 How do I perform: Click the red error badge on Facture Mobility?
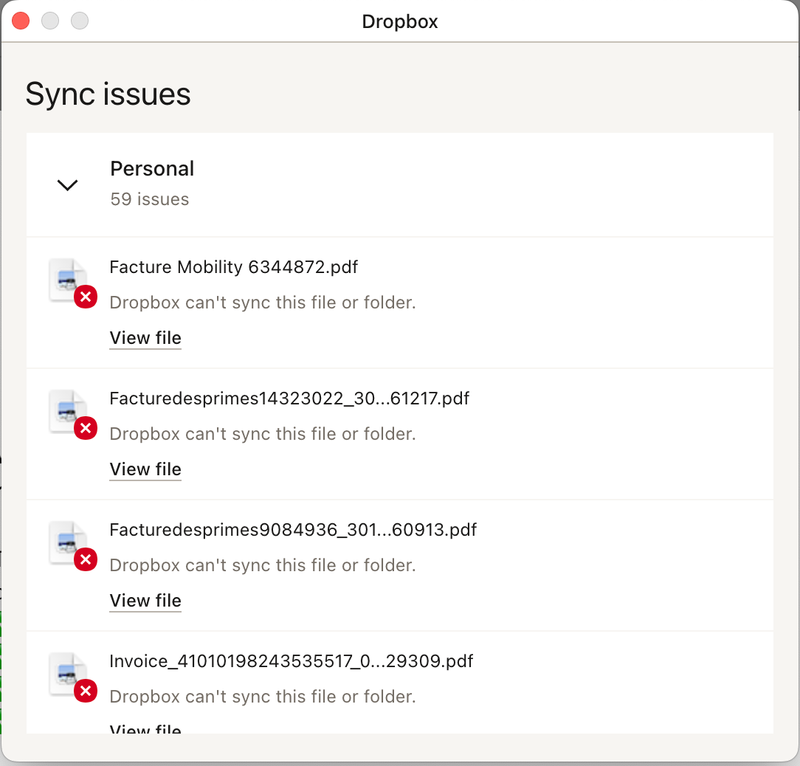click(86, 296)
